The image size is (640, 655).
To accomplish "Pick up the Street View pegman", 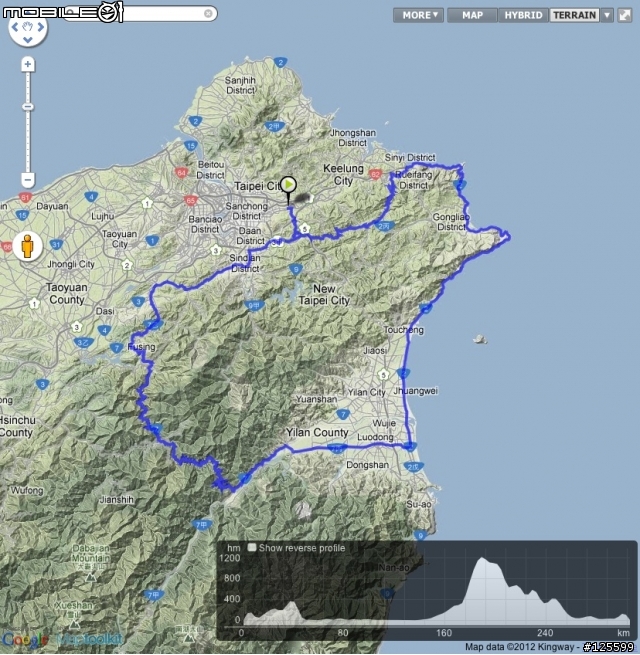I will pos(27,246).
